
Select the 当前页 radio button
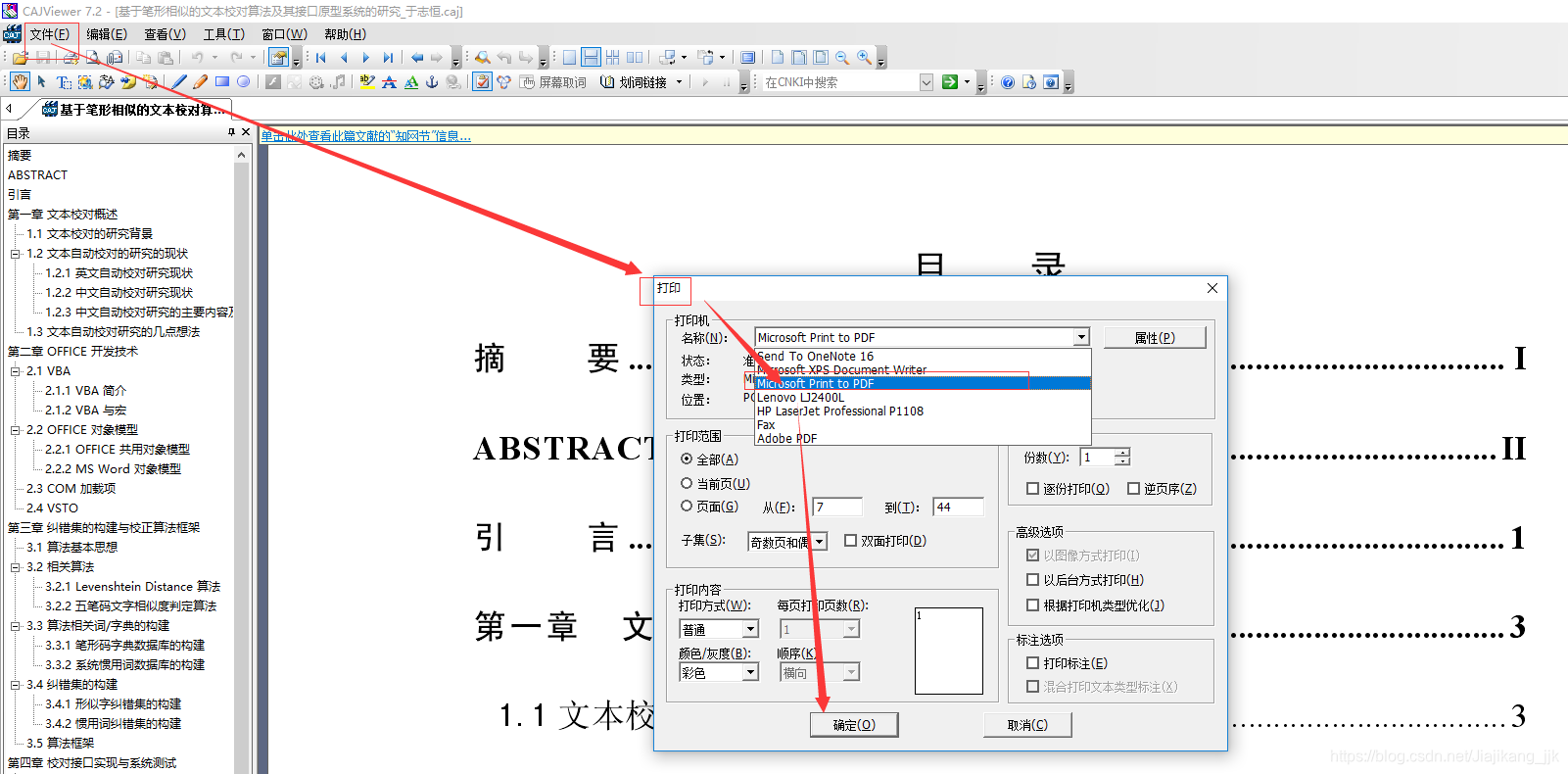687,483
